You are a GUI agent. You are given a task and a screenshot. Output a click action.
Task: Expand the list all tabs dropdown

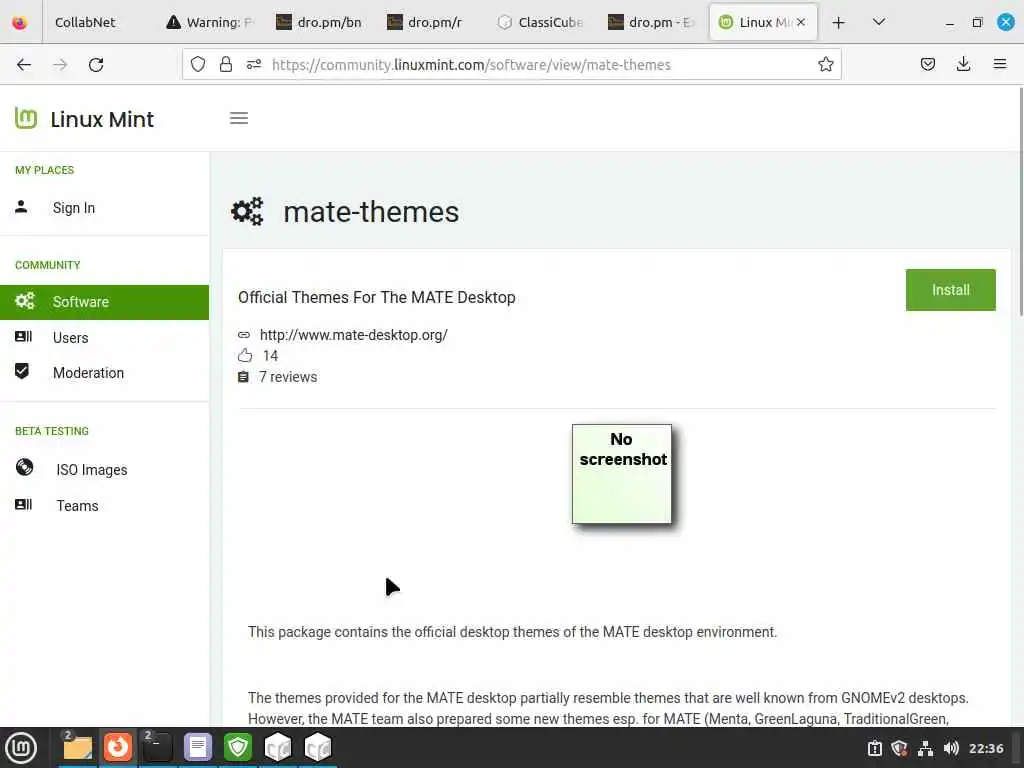[x=879, y=22]
